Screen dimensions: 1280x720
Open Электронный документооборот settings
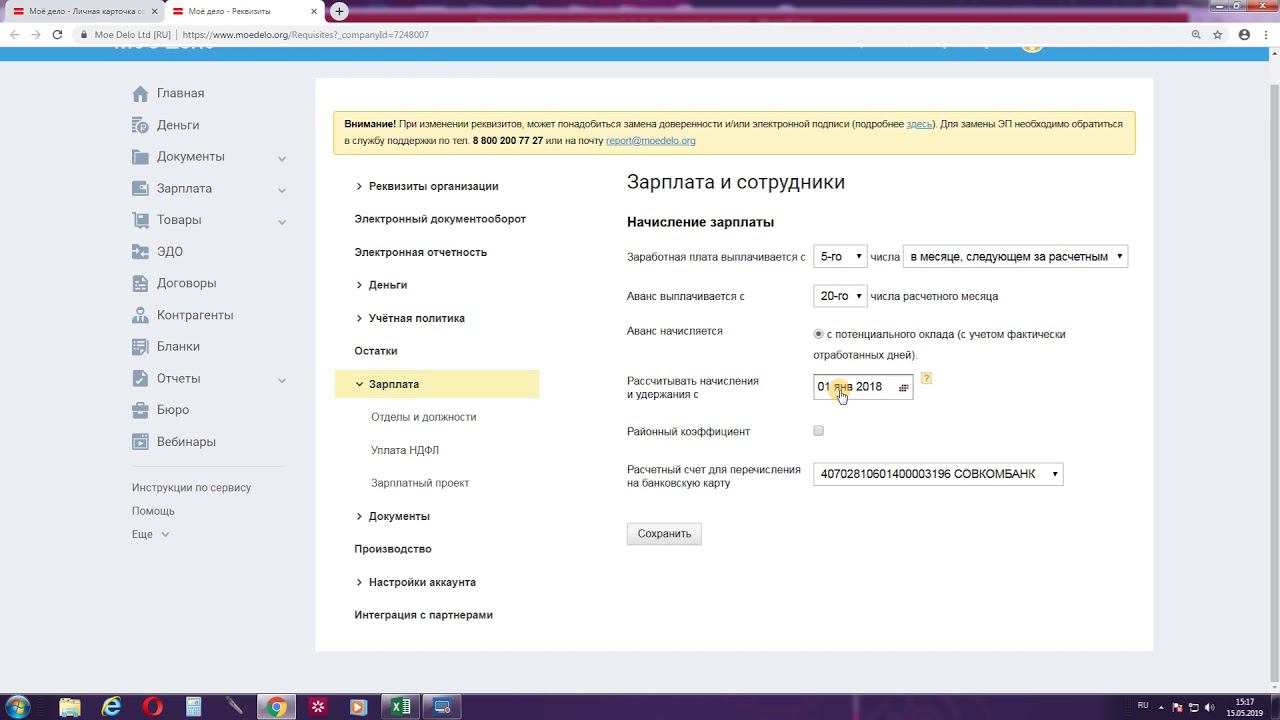(x=440, y=219)
